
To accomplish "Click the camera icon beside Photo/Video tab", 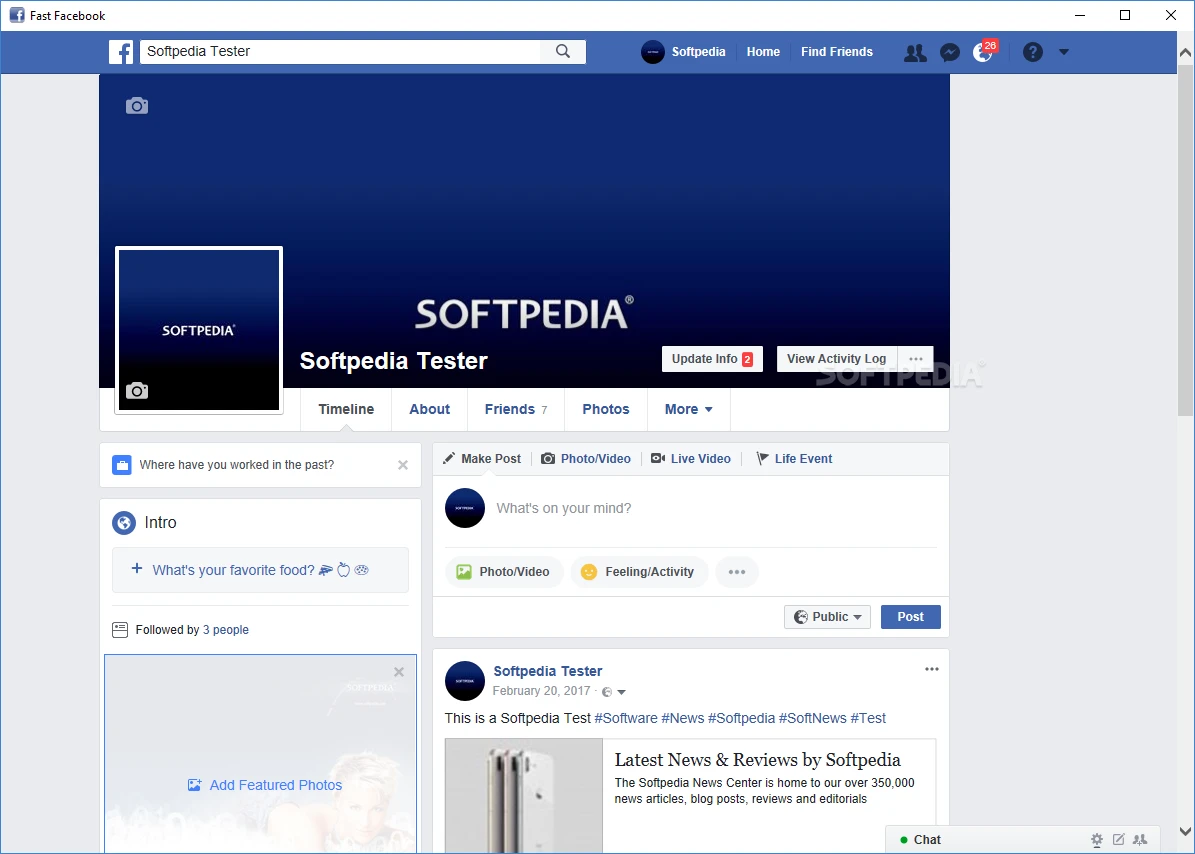I will click(548, 459).
